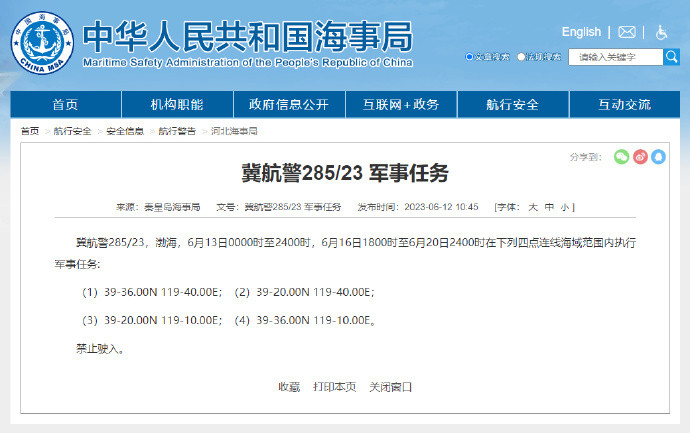The width and height of the screenshot is (690, 433).
Task: Open the 机构职能 navigation menu
Action: [177, 104]
